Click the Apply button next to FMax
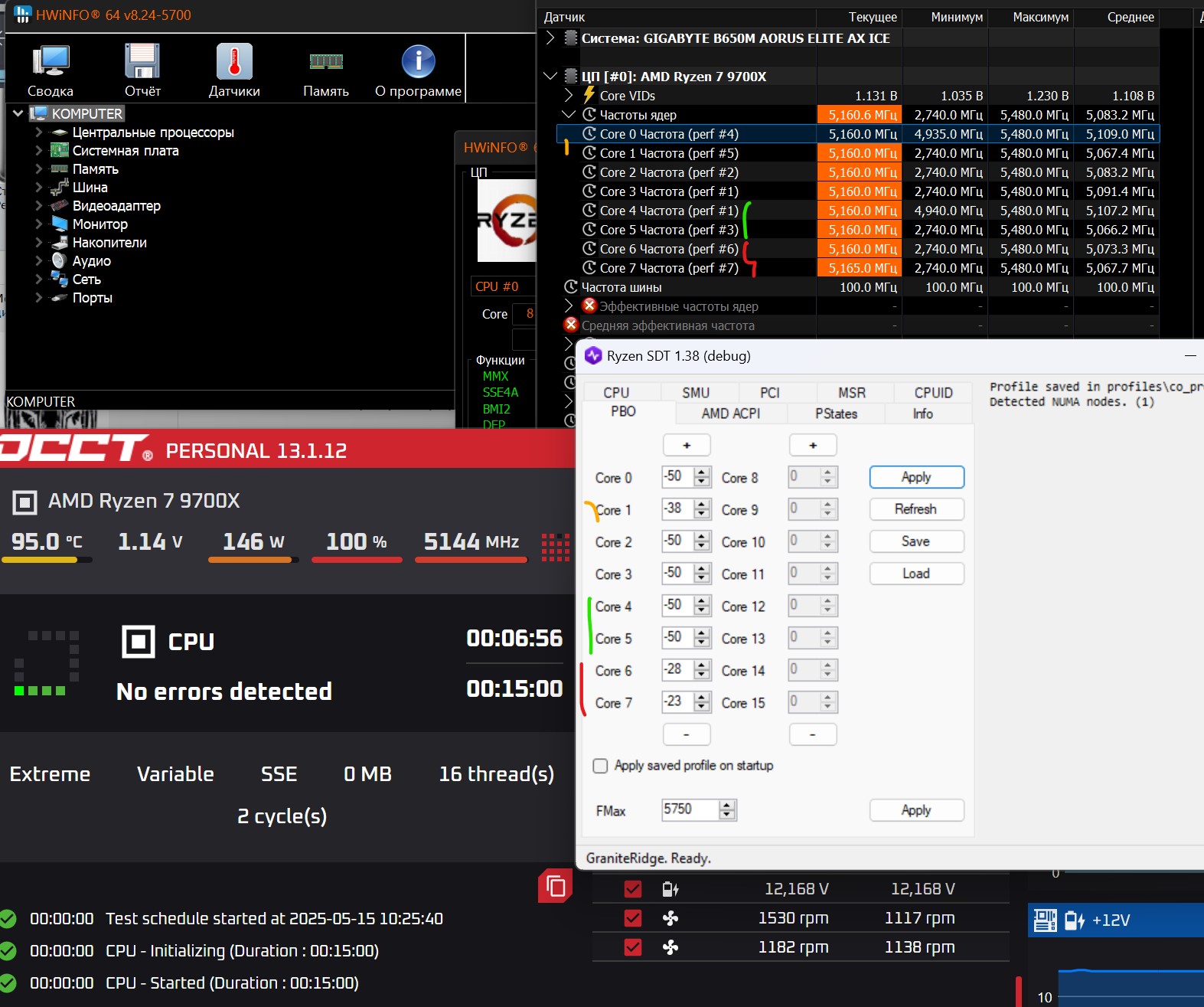This screenshot has width=1204, height=1007. pos(916,810)
